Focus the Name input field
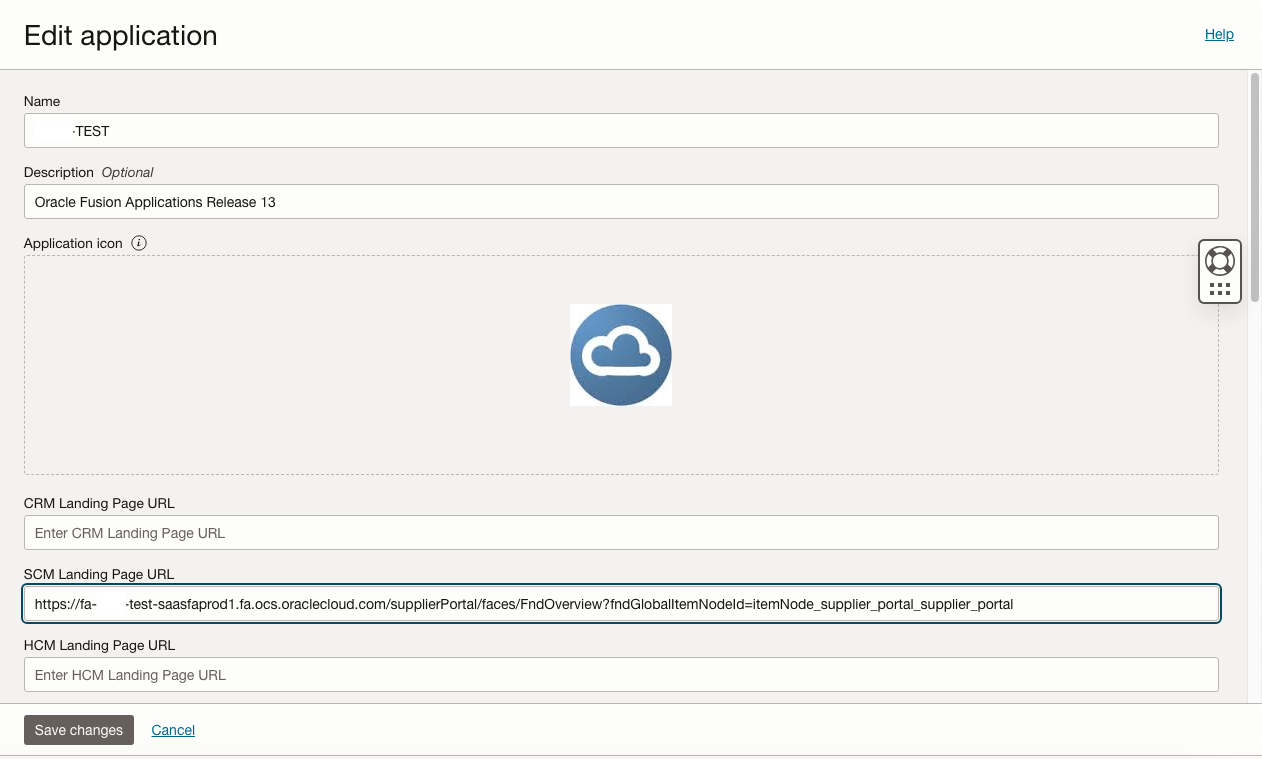This screenshot has height=759, width=1262. coord(621,131)
